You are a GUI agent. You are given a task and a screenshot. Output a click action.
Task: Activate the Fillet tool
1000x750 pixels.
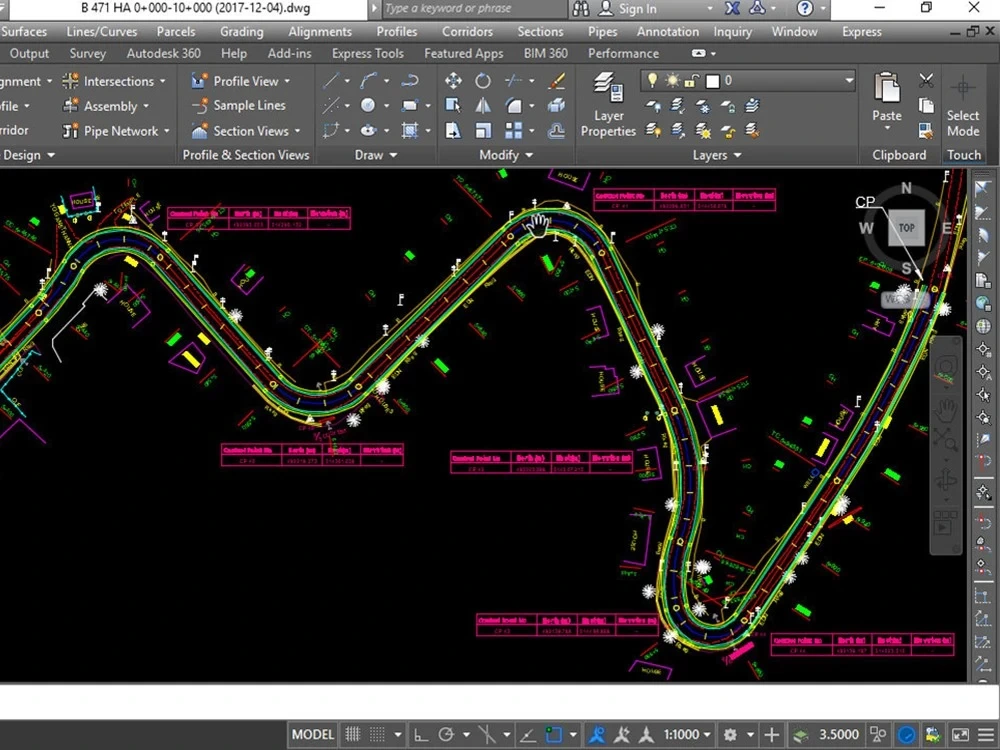click(x=513, y=105)
